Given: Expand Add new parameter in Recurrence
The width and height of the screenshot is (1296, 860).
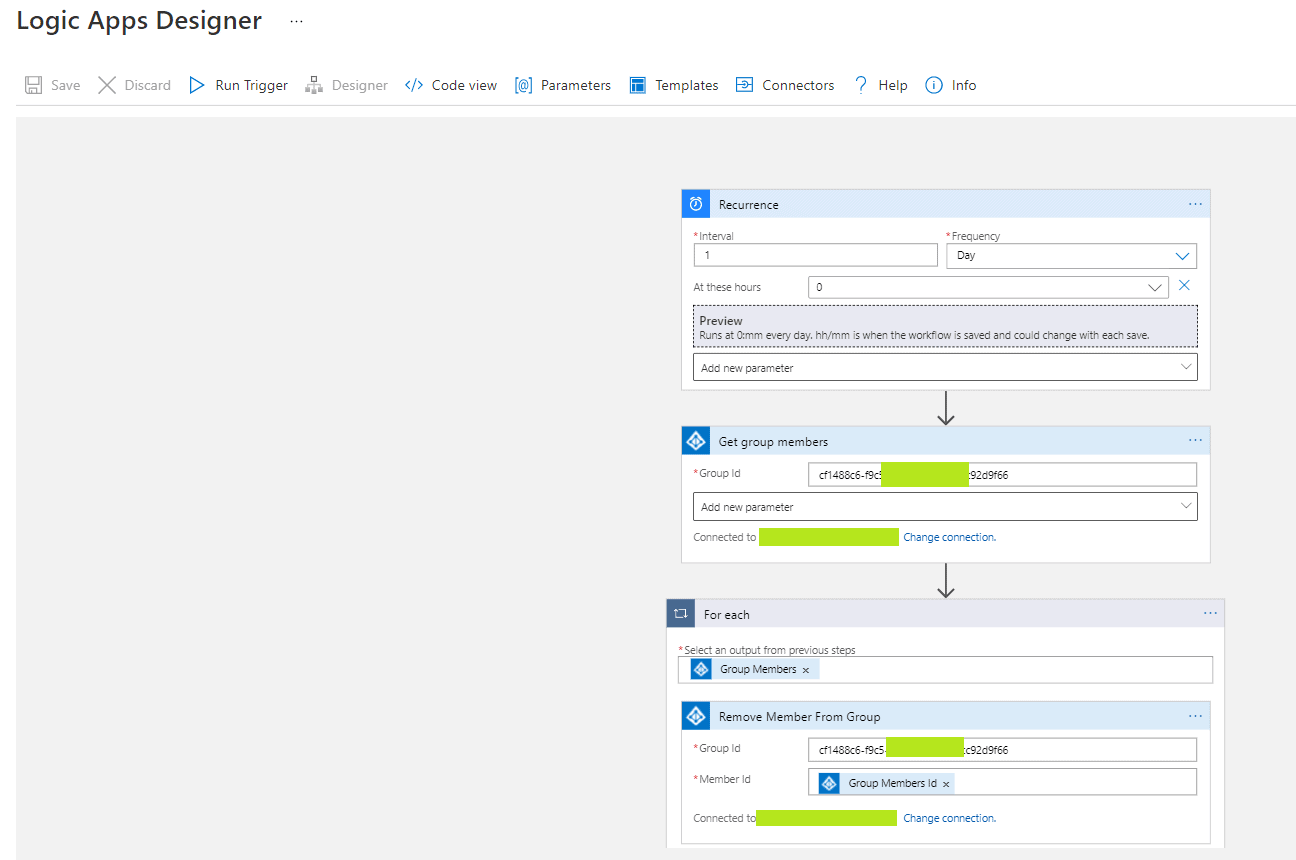Looking at the screenshot, I should click(945, 367).
